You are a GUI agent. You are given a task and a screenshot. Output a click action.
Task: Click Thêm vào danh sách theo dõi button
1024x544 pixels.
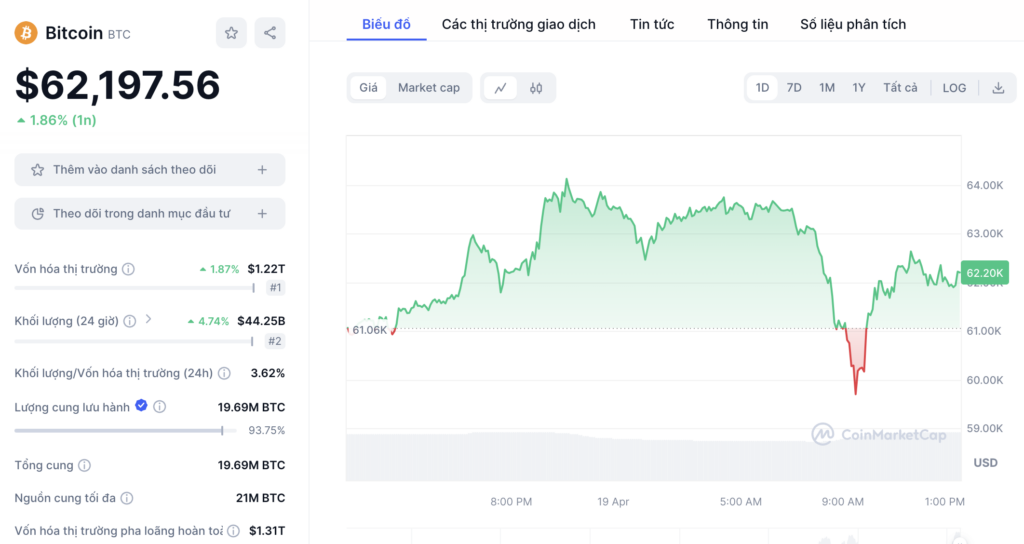(x=150, y=170)
